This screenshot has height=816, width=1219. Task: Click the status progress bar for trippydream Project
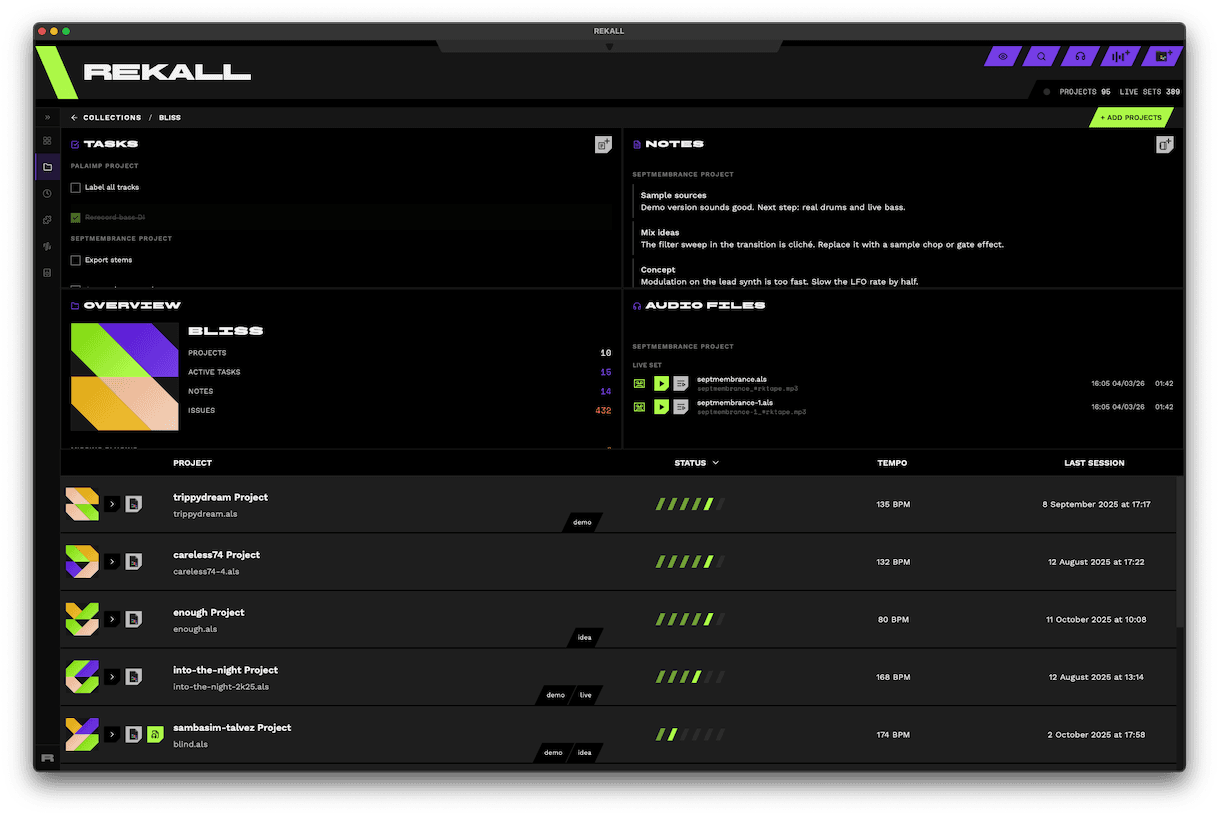click(x=690, y=505)
